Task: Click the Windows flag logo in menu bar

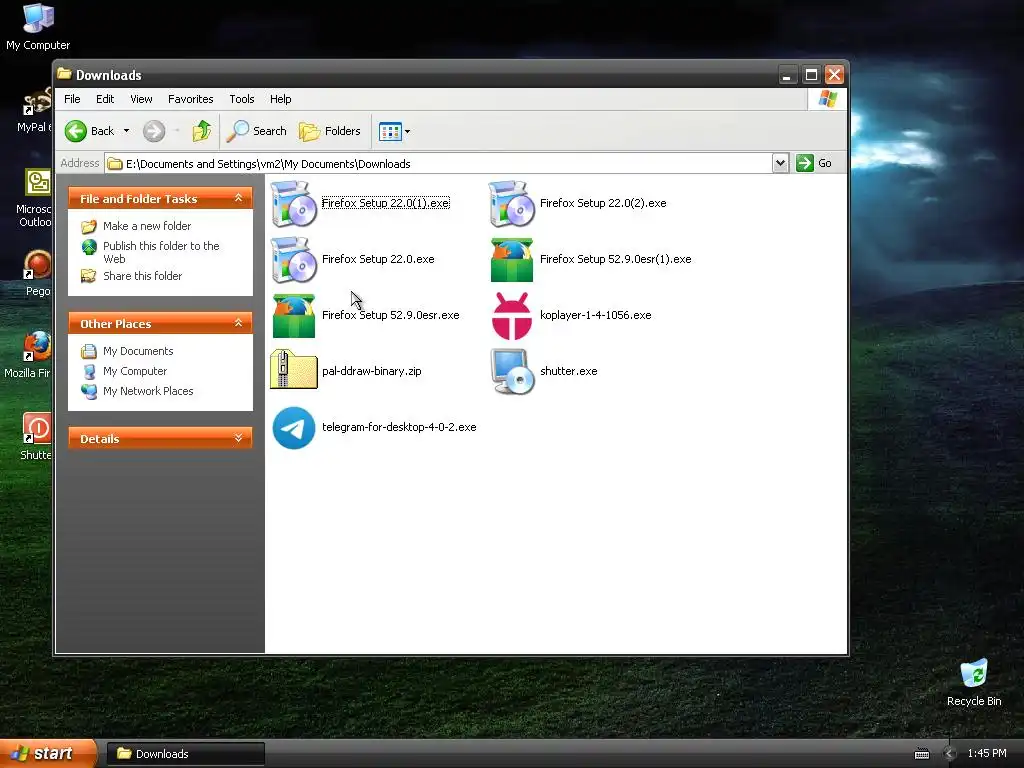Action: (827, 99)
